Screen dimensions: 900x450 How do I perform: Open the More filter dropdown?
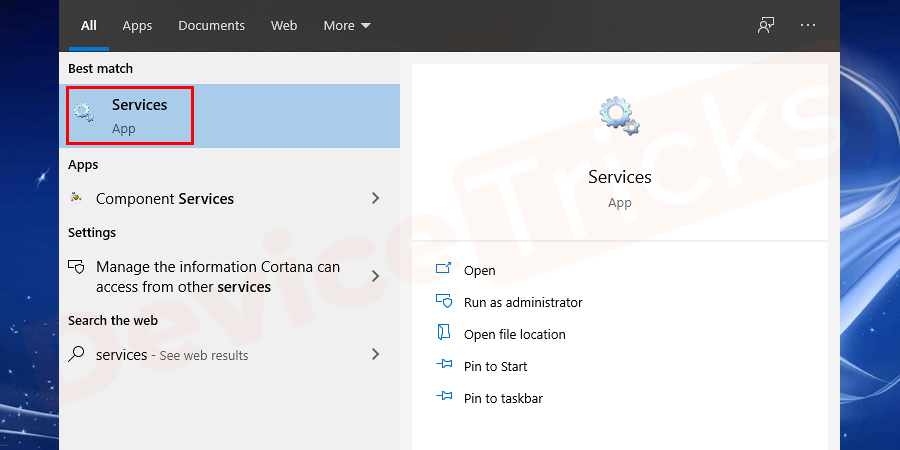(347, 26)
